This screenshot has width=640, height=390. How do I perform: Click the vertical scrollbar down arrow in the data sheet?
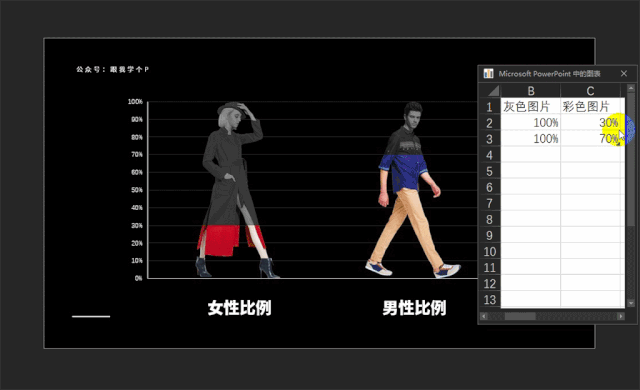[x=631, y=303]
